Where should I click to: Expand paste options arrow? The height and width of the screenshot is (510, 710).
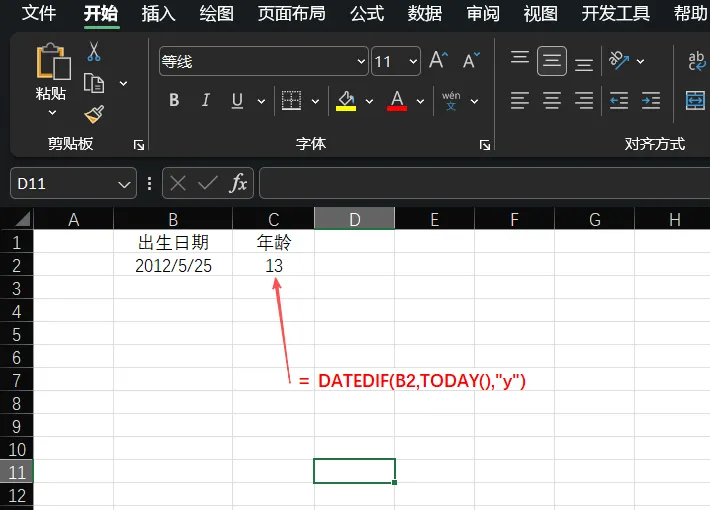click(53, 112)
